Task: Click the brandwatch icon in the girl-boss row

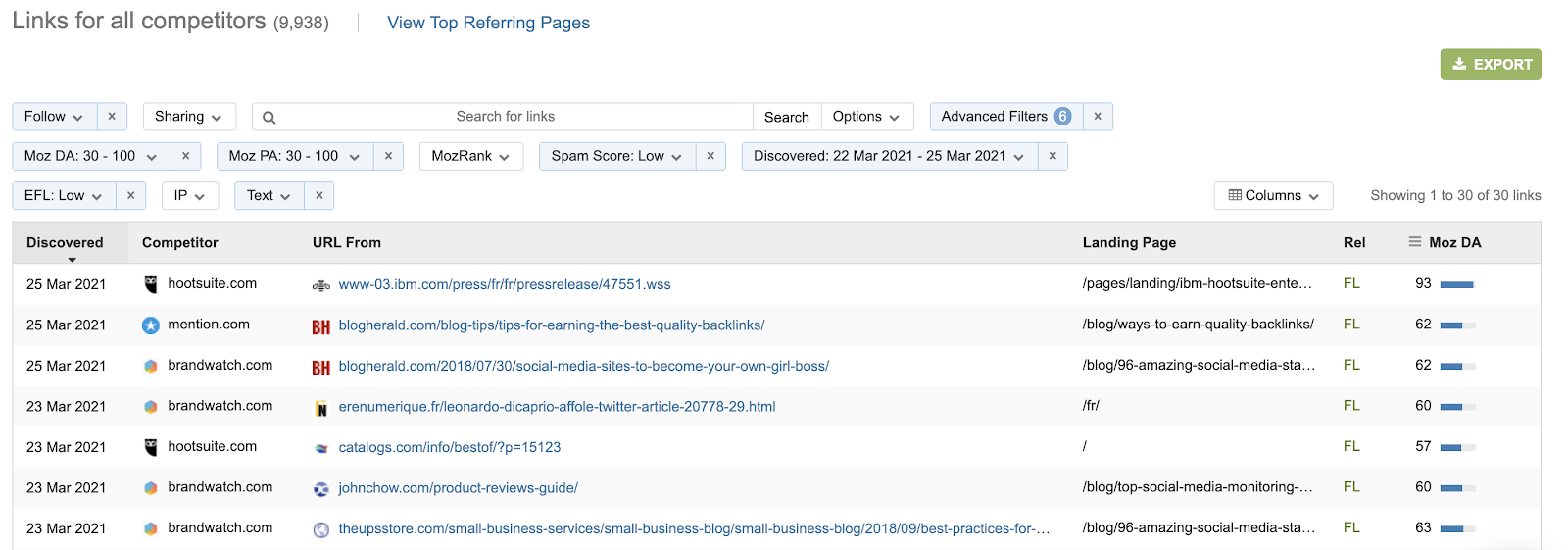Action: (151, 366)
